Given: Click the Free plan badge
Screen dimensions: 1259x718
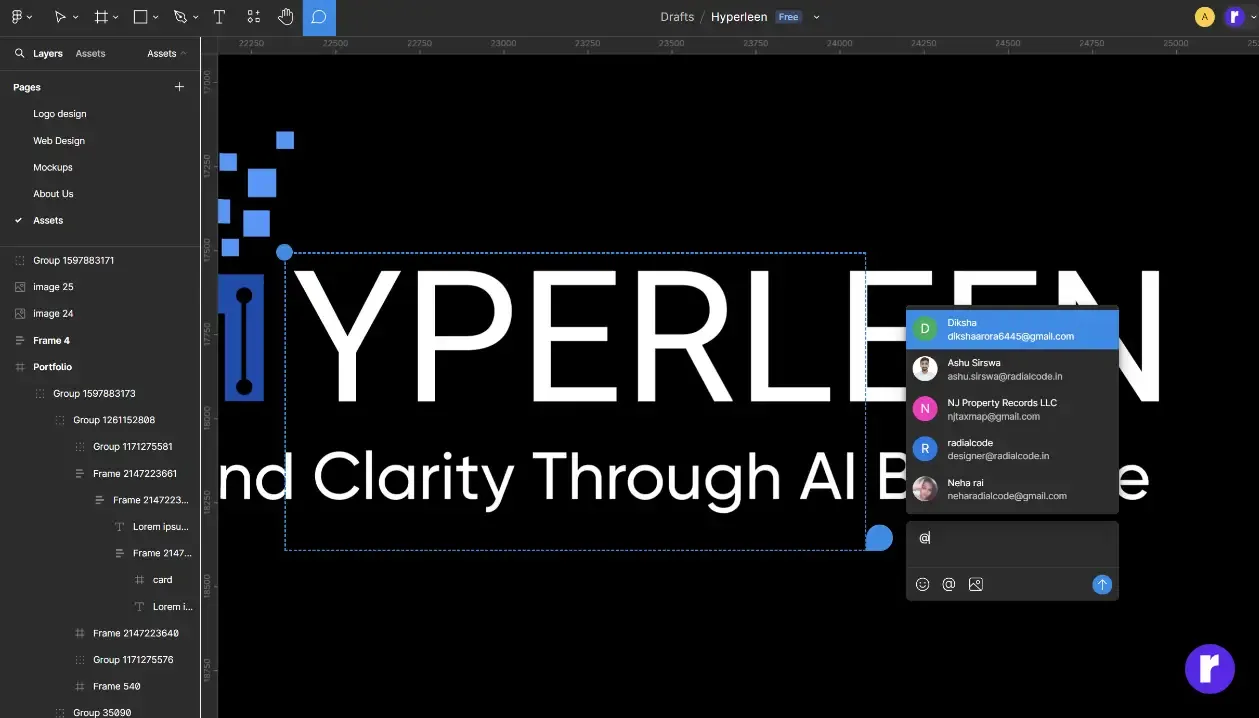Looking at the screenshot, I should [789, 17].
